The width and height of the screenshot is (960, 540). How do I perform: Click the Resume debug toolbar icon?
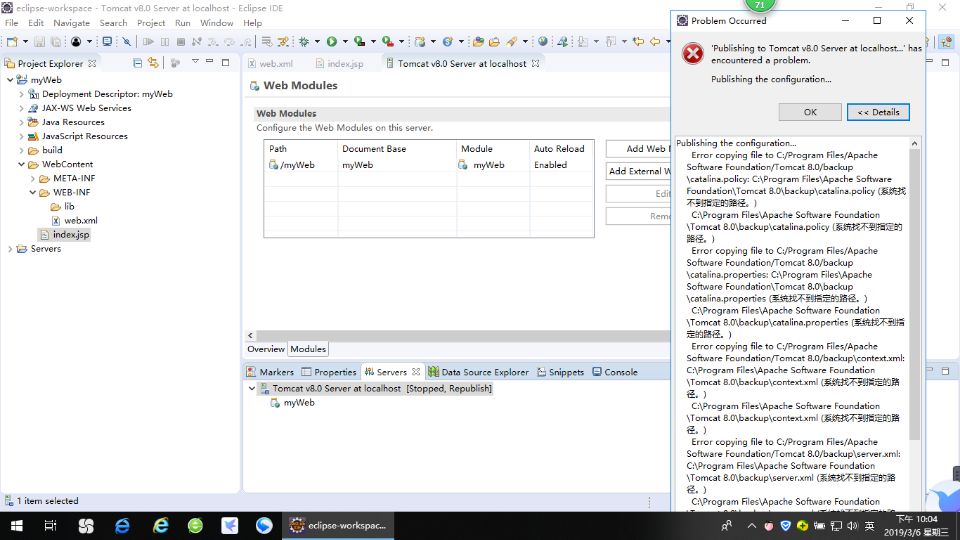click(x=148, y=42)
